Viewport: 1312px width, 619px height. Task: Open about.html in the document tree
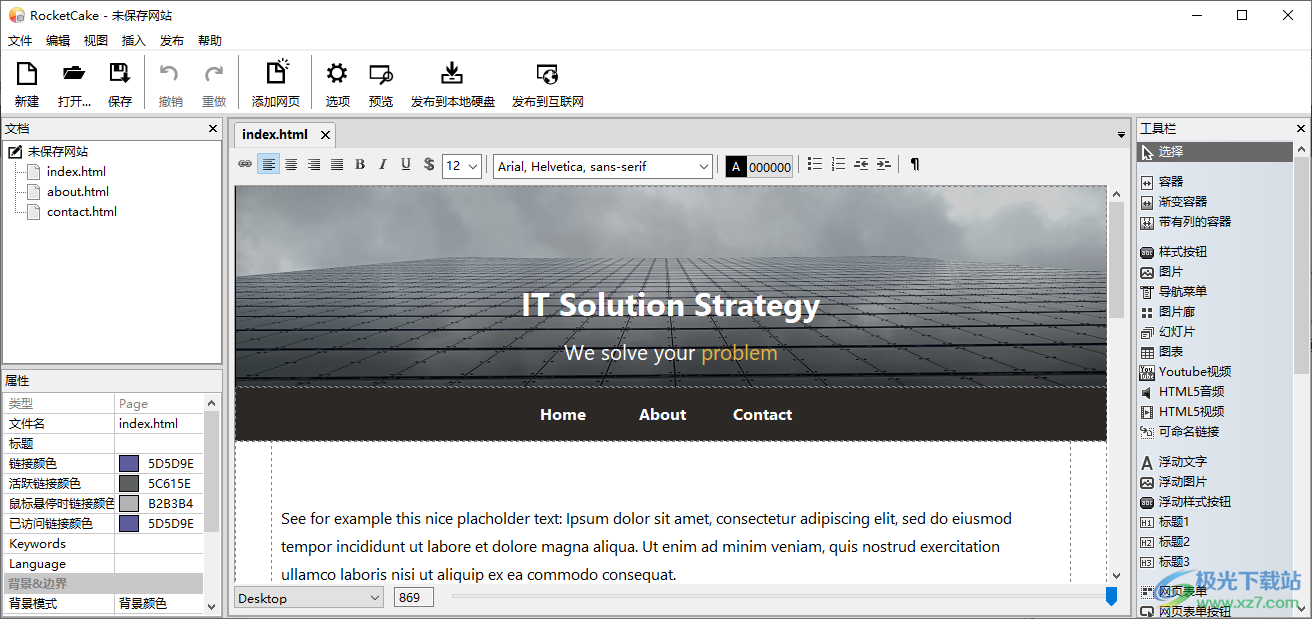point(77,192)
